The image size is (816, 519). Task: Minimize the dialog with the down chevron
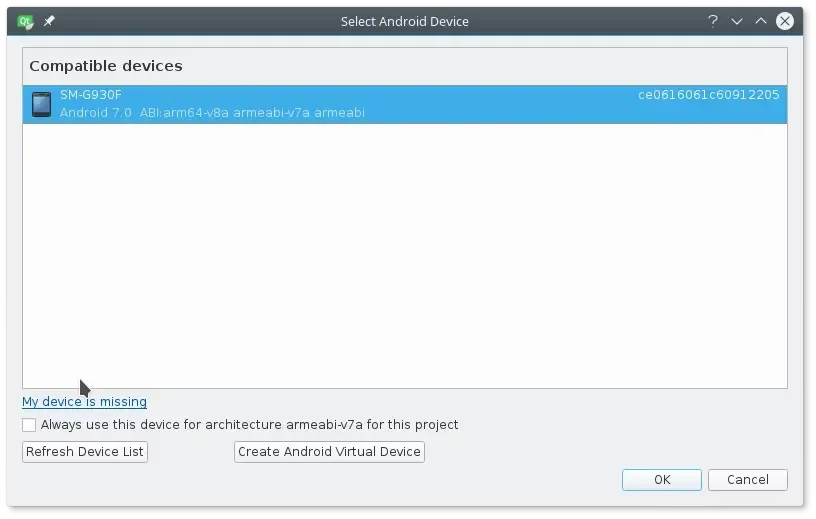pyautogui.click(x=736, y=21)
